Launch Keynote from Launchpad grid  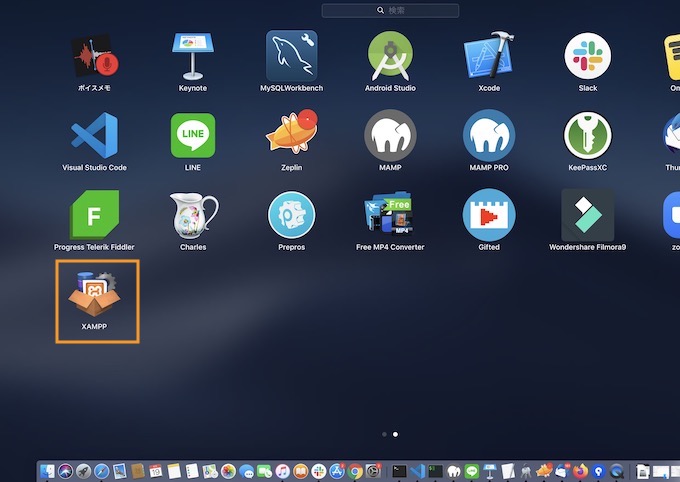193,56
